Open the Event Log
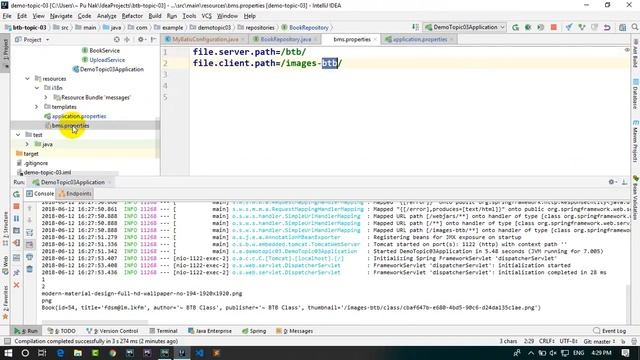This screenshot has width=640, height=360. (x=610, y=331)
